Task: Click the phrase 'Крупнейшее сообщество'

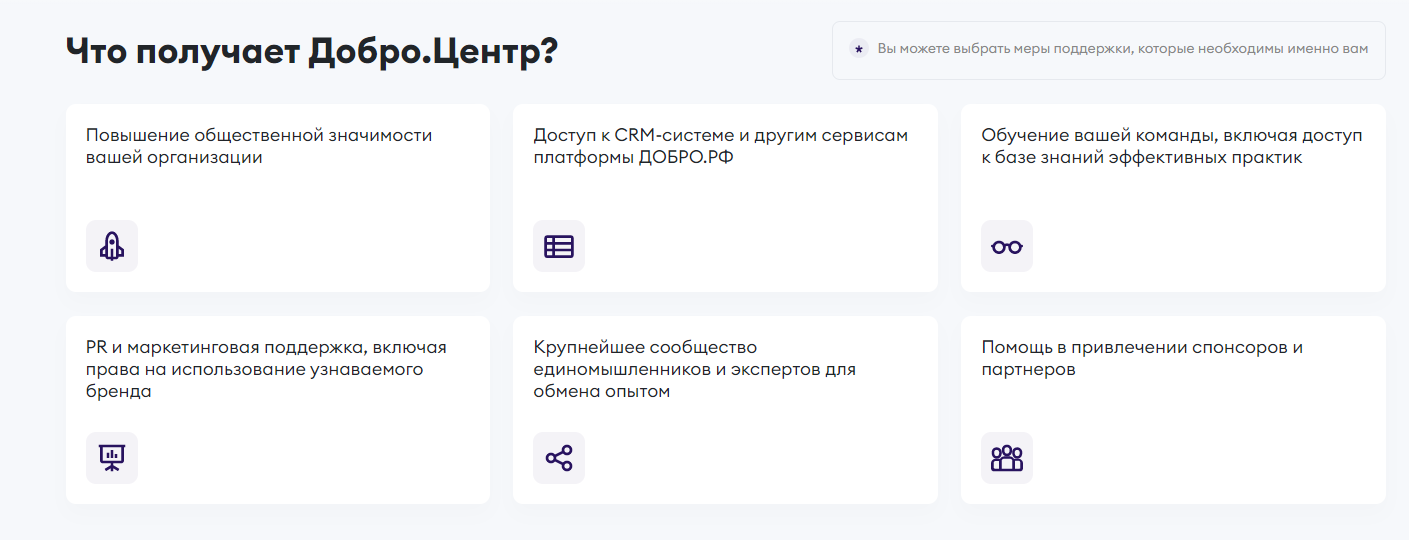Action: [645, 347]
